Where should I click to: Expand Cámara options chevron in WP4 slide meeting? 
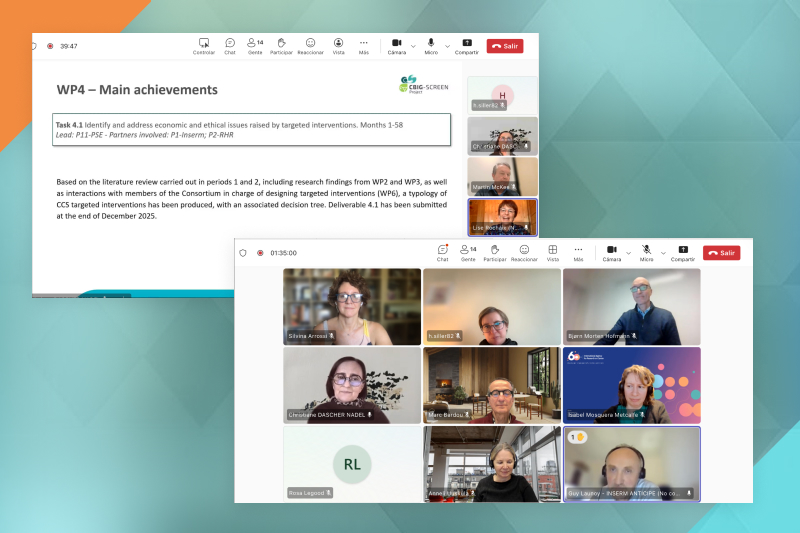tap(413, 46)
